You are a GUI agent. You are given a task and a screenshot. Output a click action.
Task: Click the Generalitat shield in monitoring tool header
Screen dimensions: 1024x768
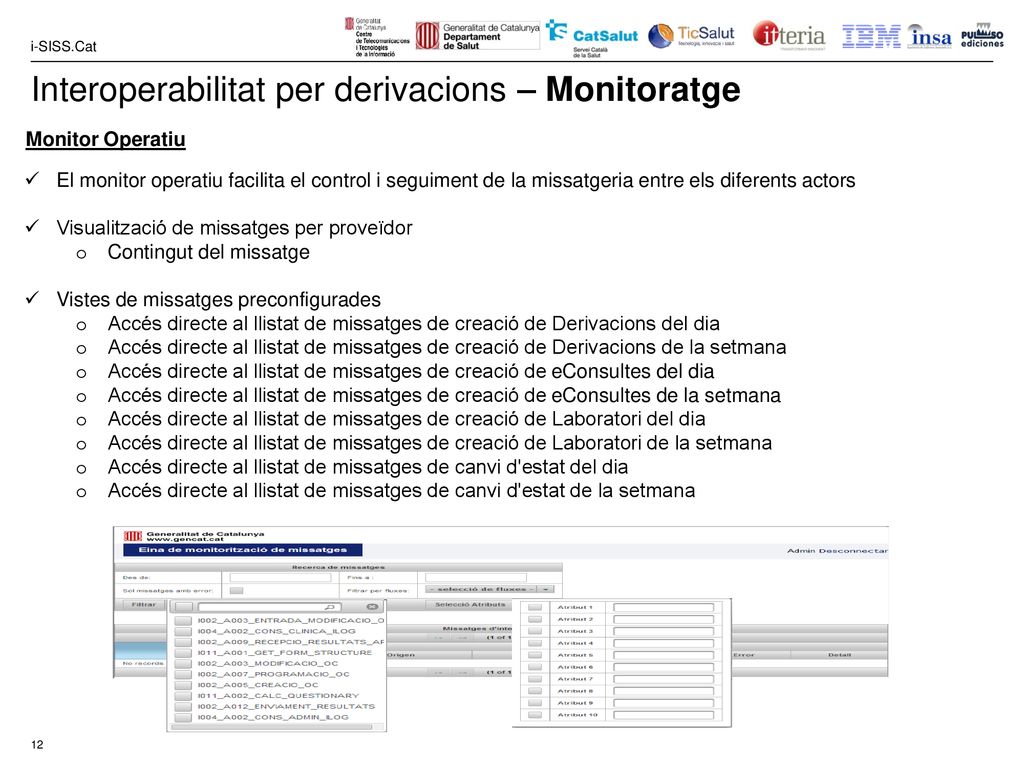[x=133, y=536]
